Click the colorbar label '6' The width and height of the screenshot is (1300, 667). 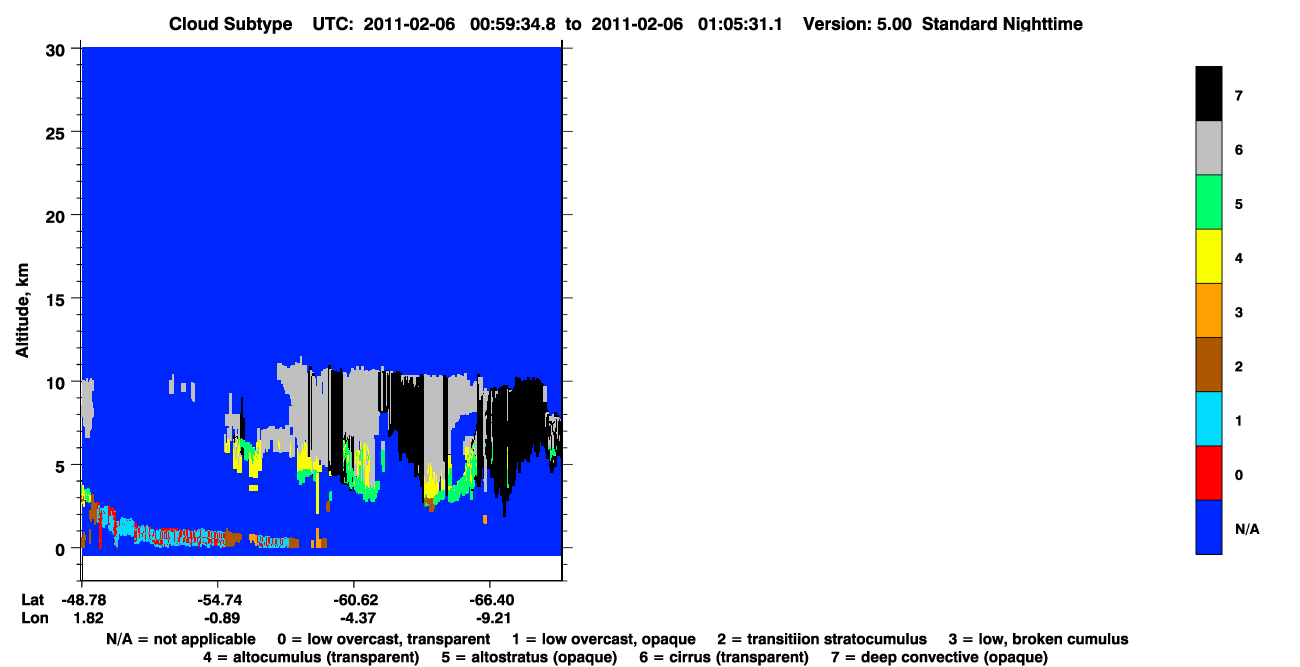pyautogui.click(x=1239, y=150)
